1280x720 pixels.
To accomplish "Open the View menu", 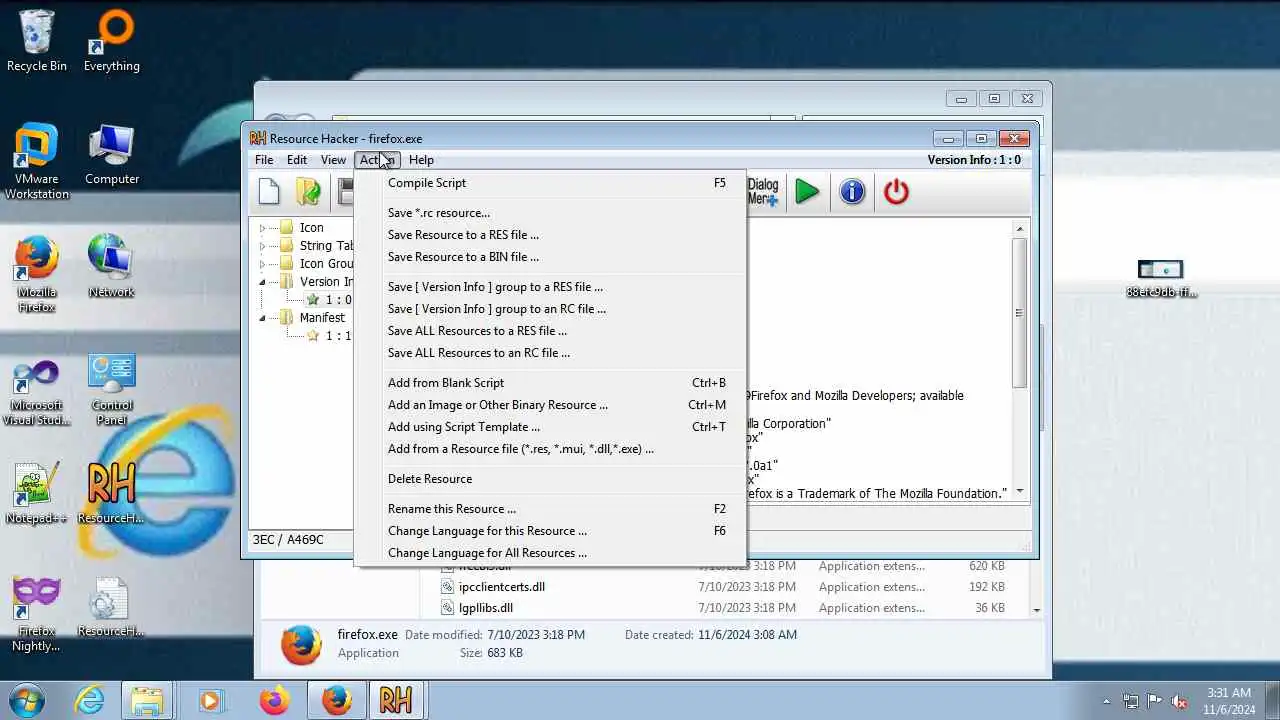I will point(333,160).
